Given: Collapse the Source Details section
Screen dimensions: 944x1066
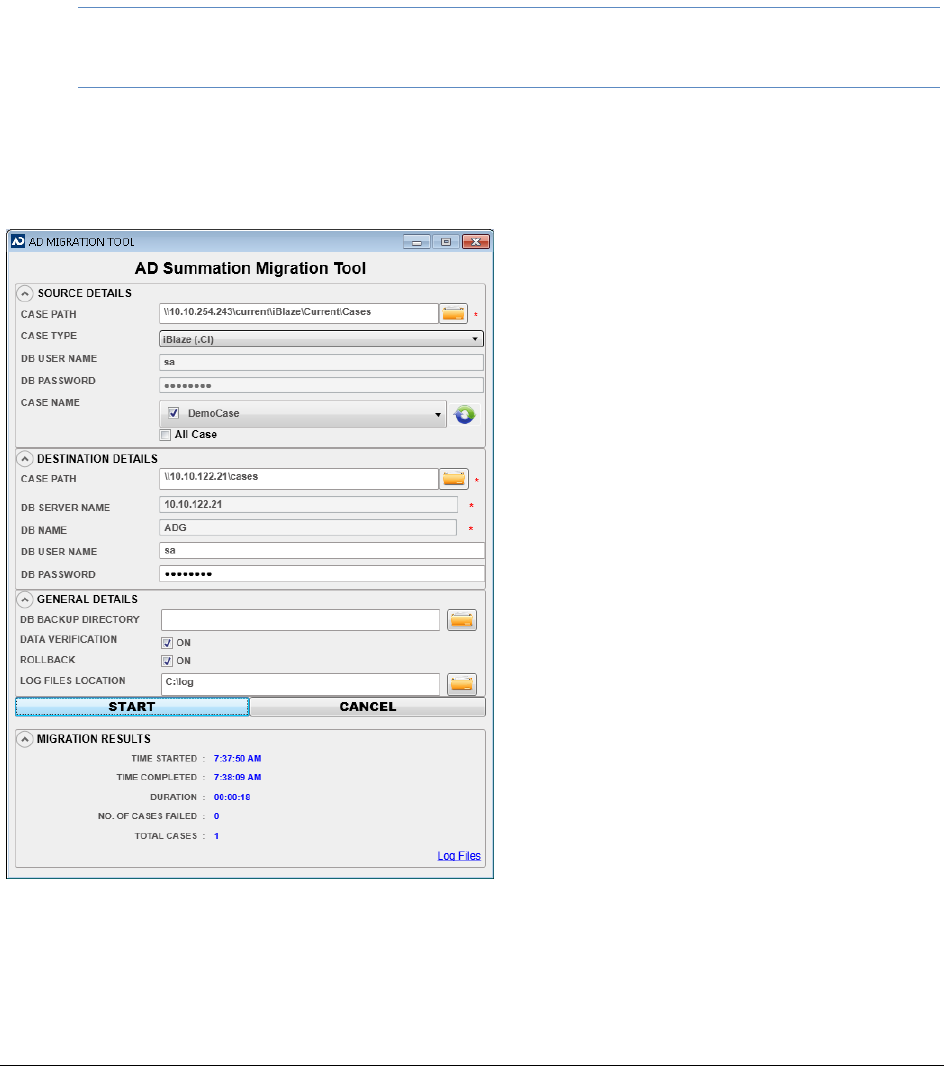Looking at the screenshot, I should point(24,294).
